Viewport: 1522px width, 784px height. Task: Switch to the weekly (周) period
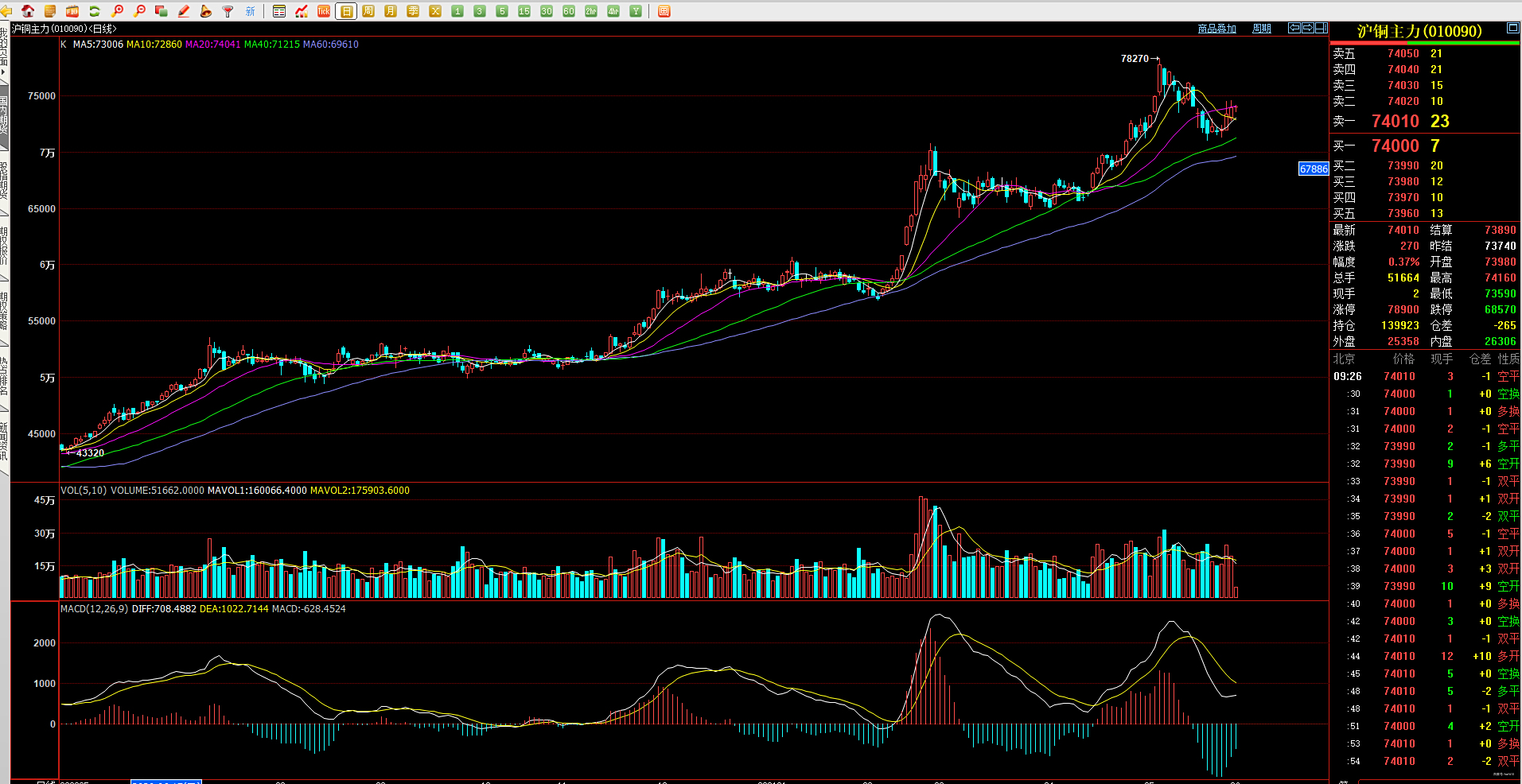point(368,11)
